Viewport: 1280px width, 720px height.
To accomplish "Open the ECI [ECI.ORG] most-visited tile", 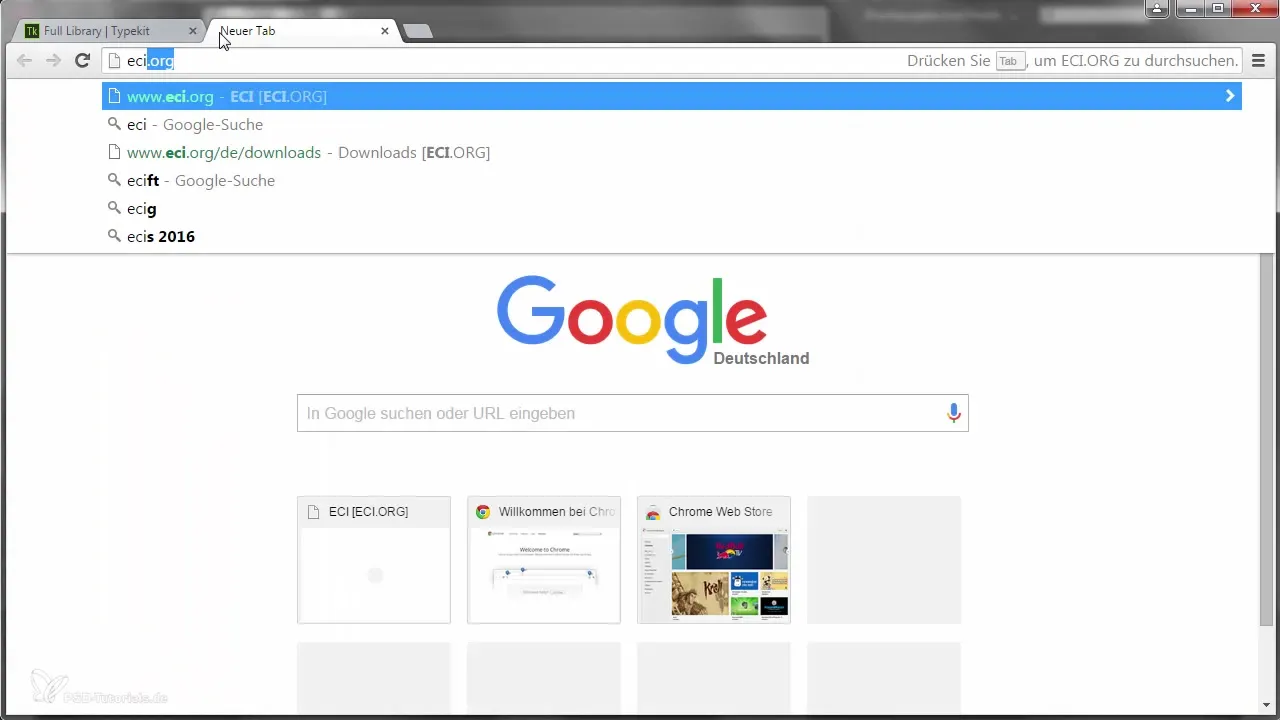I will tap(374, 560).
